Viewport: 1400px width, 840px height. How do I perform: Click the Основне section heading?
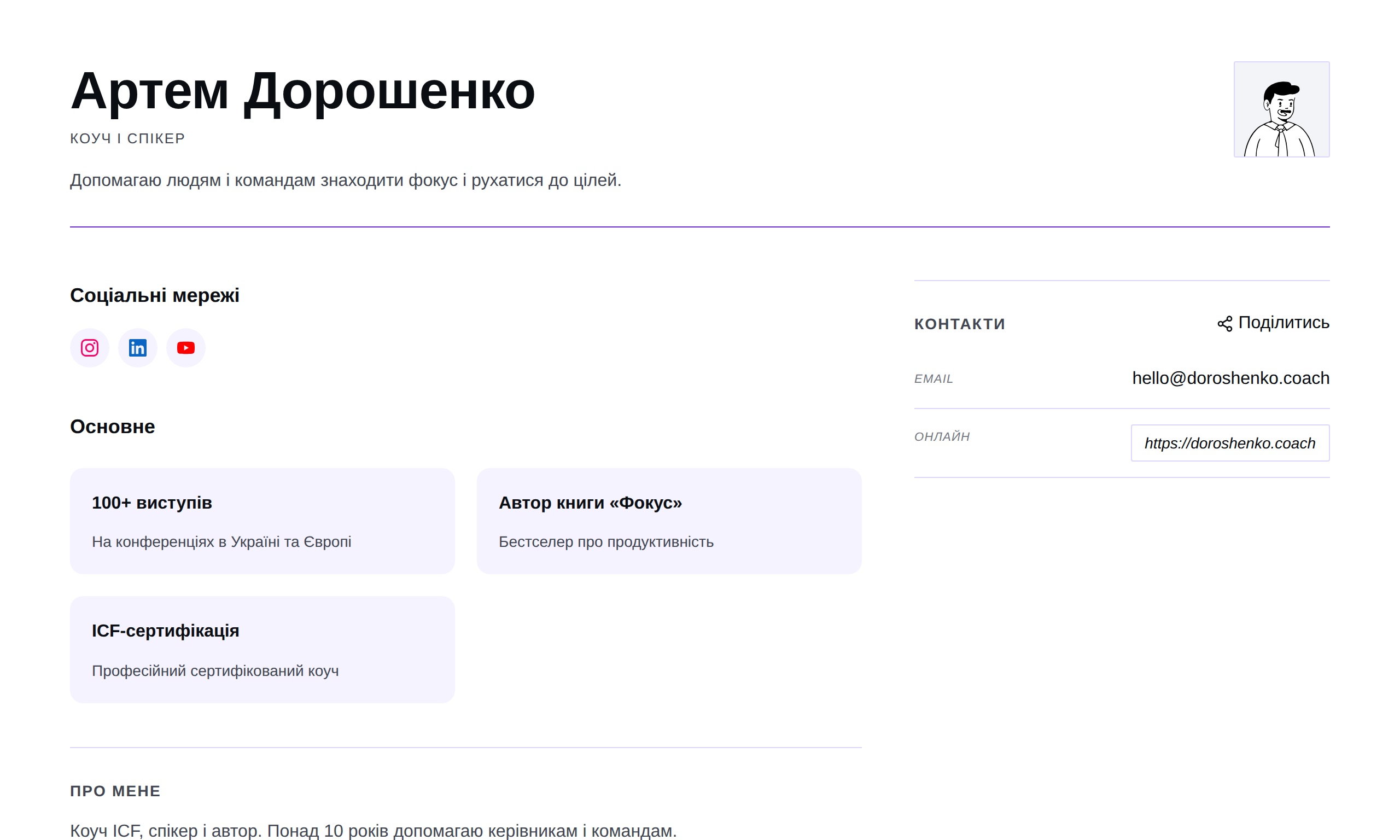point(112,427)
